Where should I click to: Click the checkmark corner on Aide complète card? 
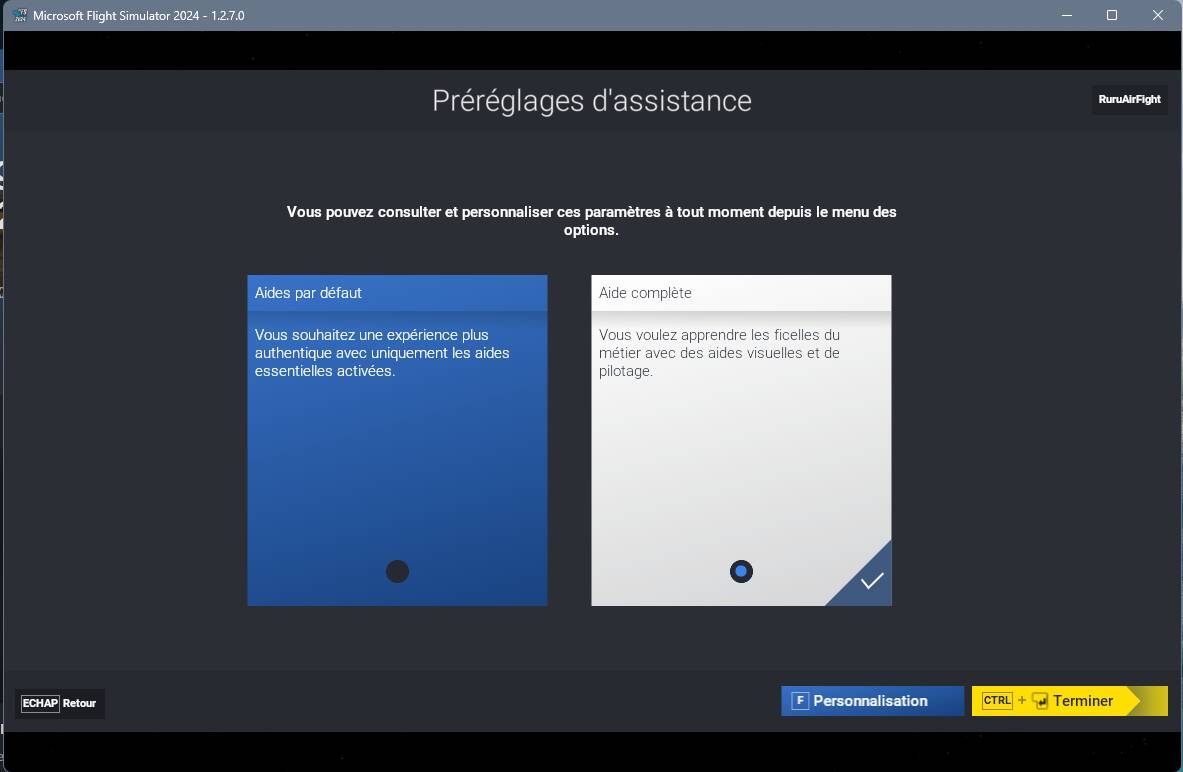point(871,581)
